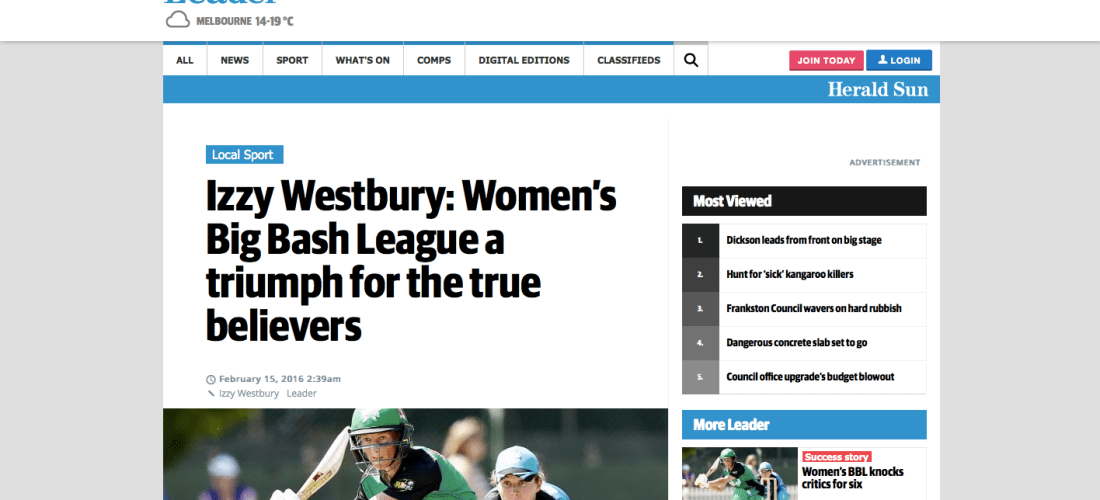Click the cloud weather icon

177,20
